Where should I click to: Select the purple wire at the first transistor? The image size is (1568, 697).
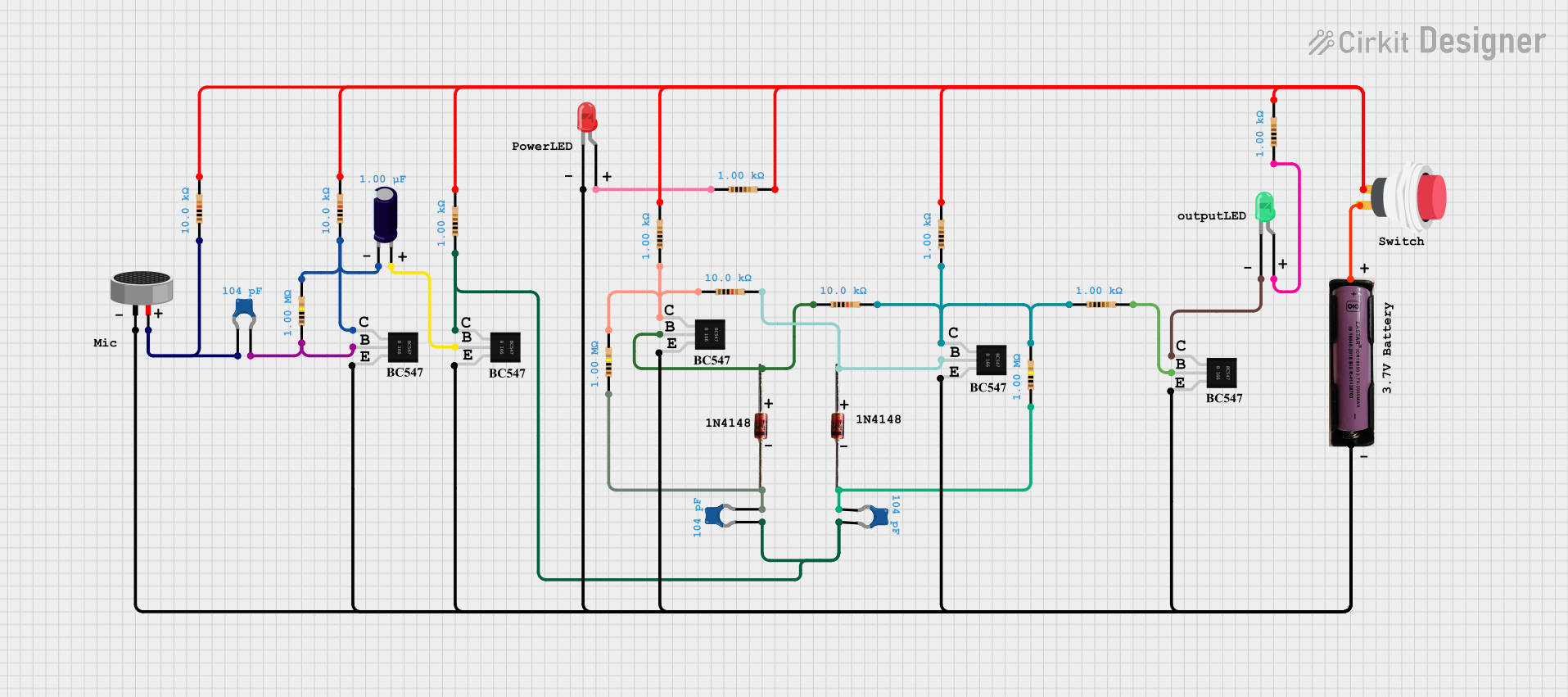tap(301, 355)
